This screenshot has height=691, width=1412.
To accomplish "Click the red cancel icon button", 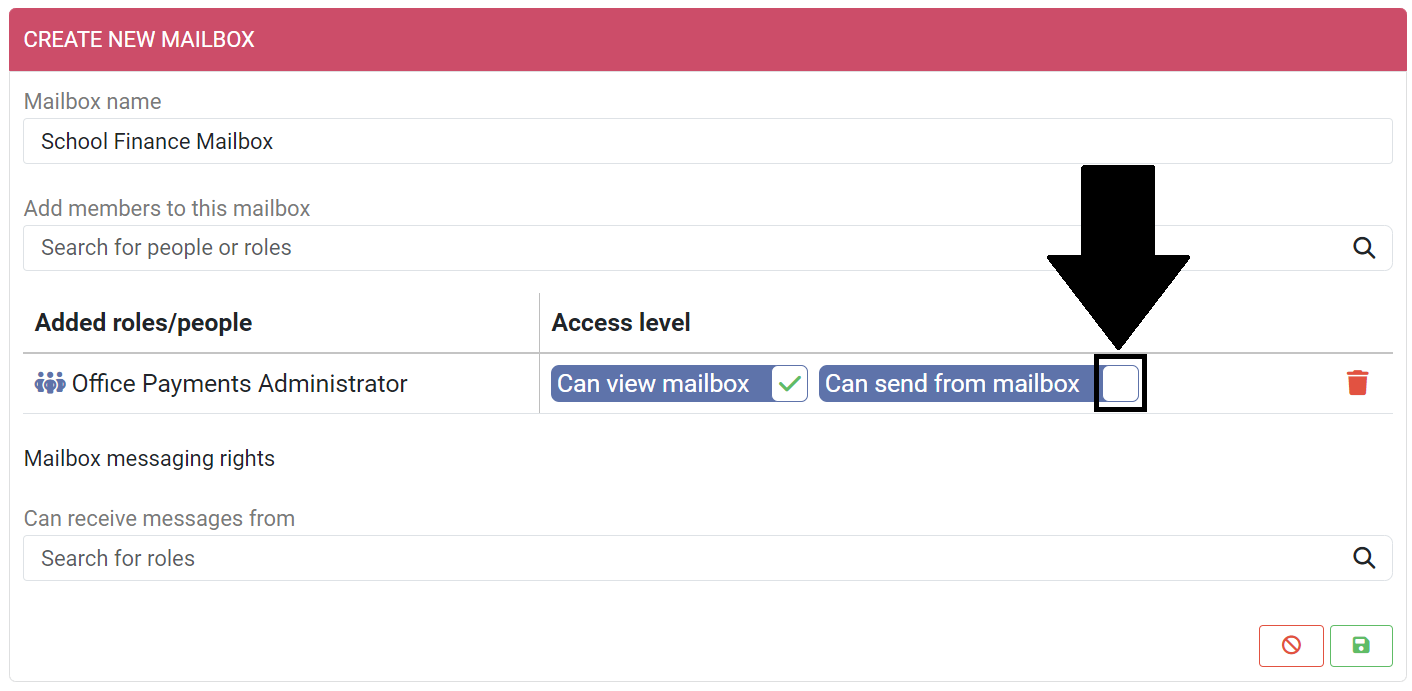I will point(1291,646).
